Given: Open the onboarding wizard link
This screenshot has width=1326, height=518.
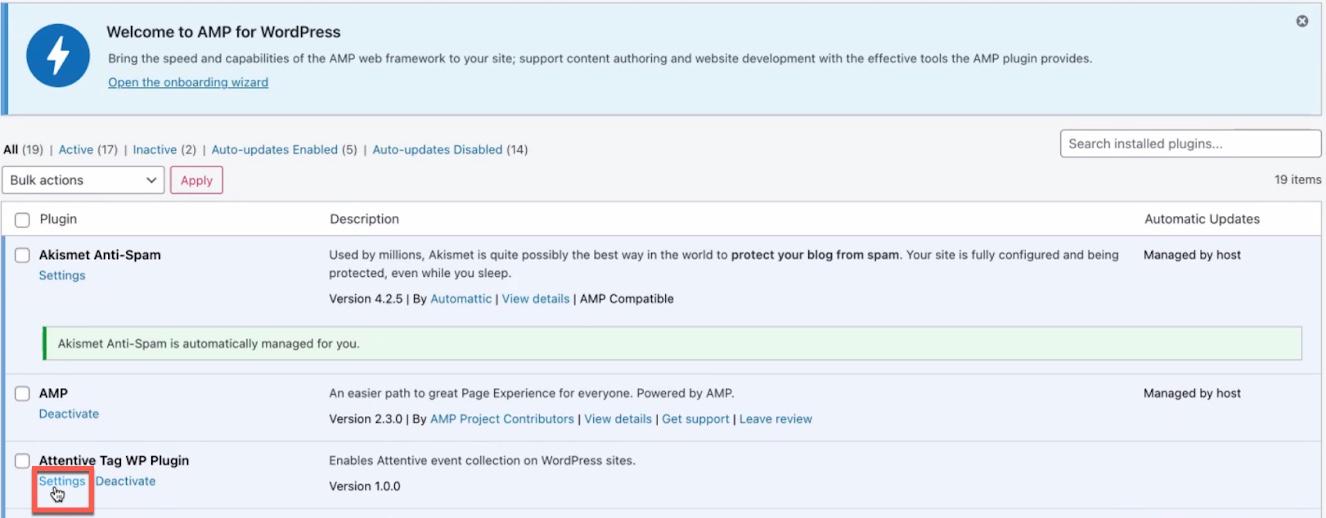Looking at the screenshot, I should tap(188, 83).
